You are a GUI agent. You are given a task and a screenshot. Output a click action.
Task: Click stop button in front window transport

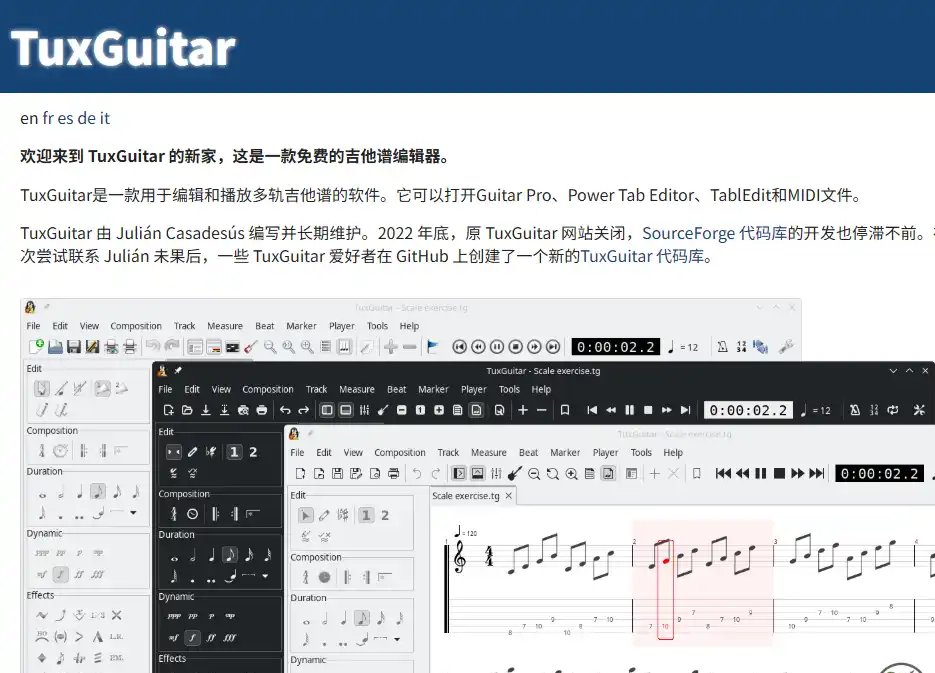[x=779, y=474]
